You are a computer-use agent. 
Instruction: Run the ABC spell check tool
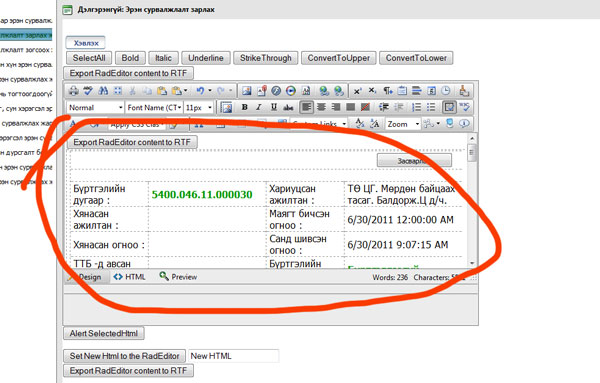click(88, 91)
